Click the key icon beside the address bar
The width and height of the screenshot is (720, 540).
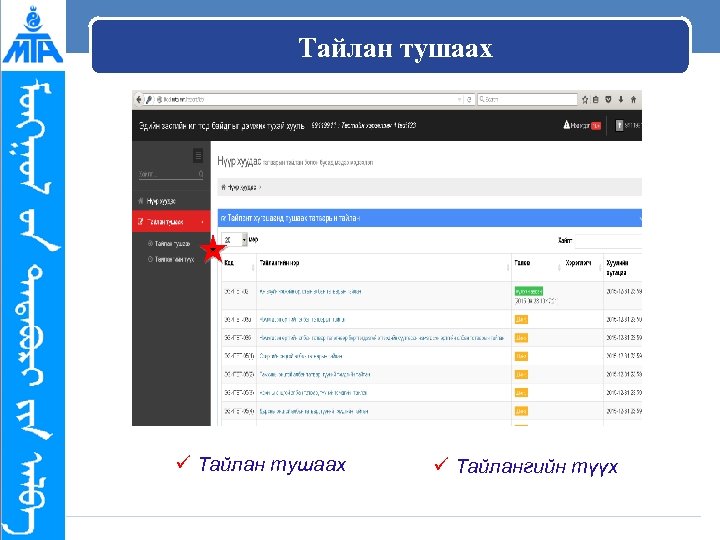coord(149,99)
